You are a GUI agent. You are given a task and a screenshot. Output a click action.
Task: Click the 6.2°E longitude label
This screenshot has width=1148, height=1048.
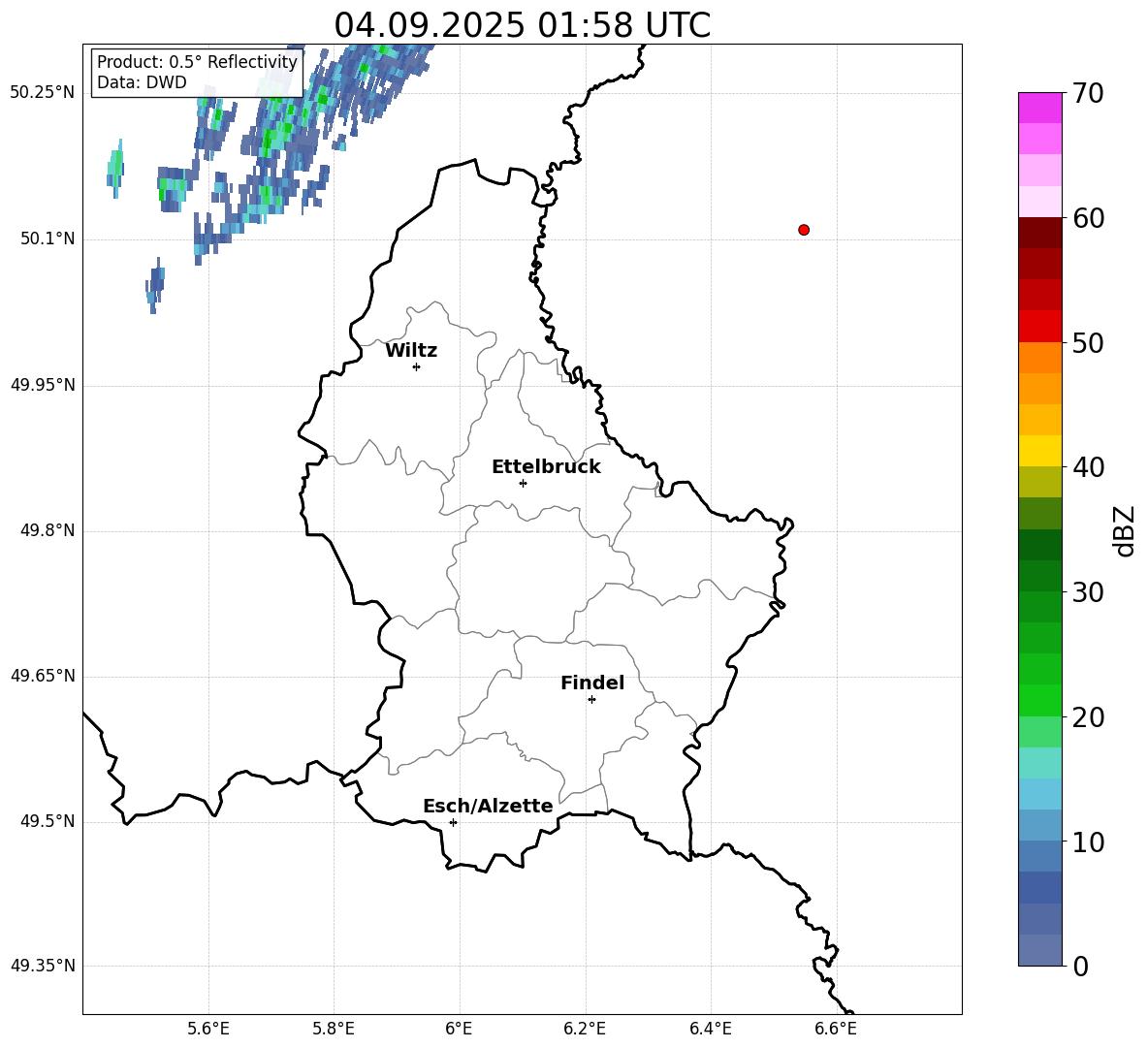coord(585,1029)
